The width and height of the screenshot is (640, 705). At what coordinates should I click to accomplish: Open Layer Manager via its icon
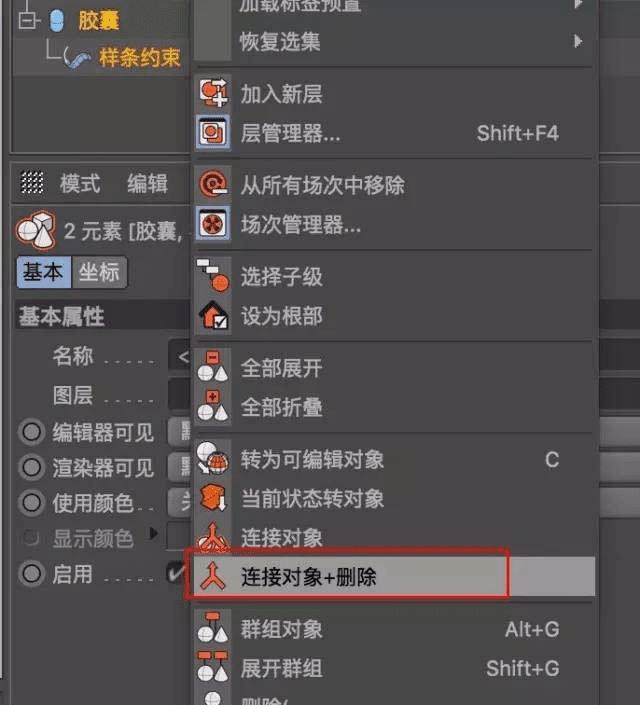(x=214, y=133)
